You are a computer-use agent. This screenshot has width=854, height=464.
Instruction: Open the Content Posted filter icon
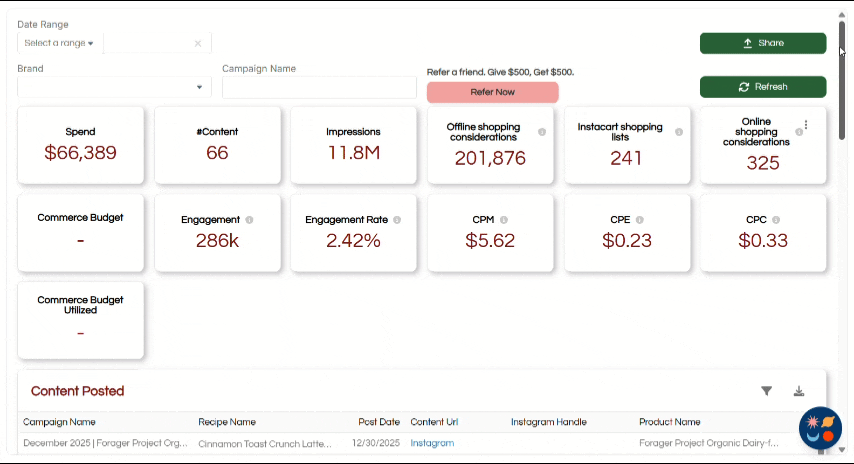pyautogui.click(x=767, y=392)
